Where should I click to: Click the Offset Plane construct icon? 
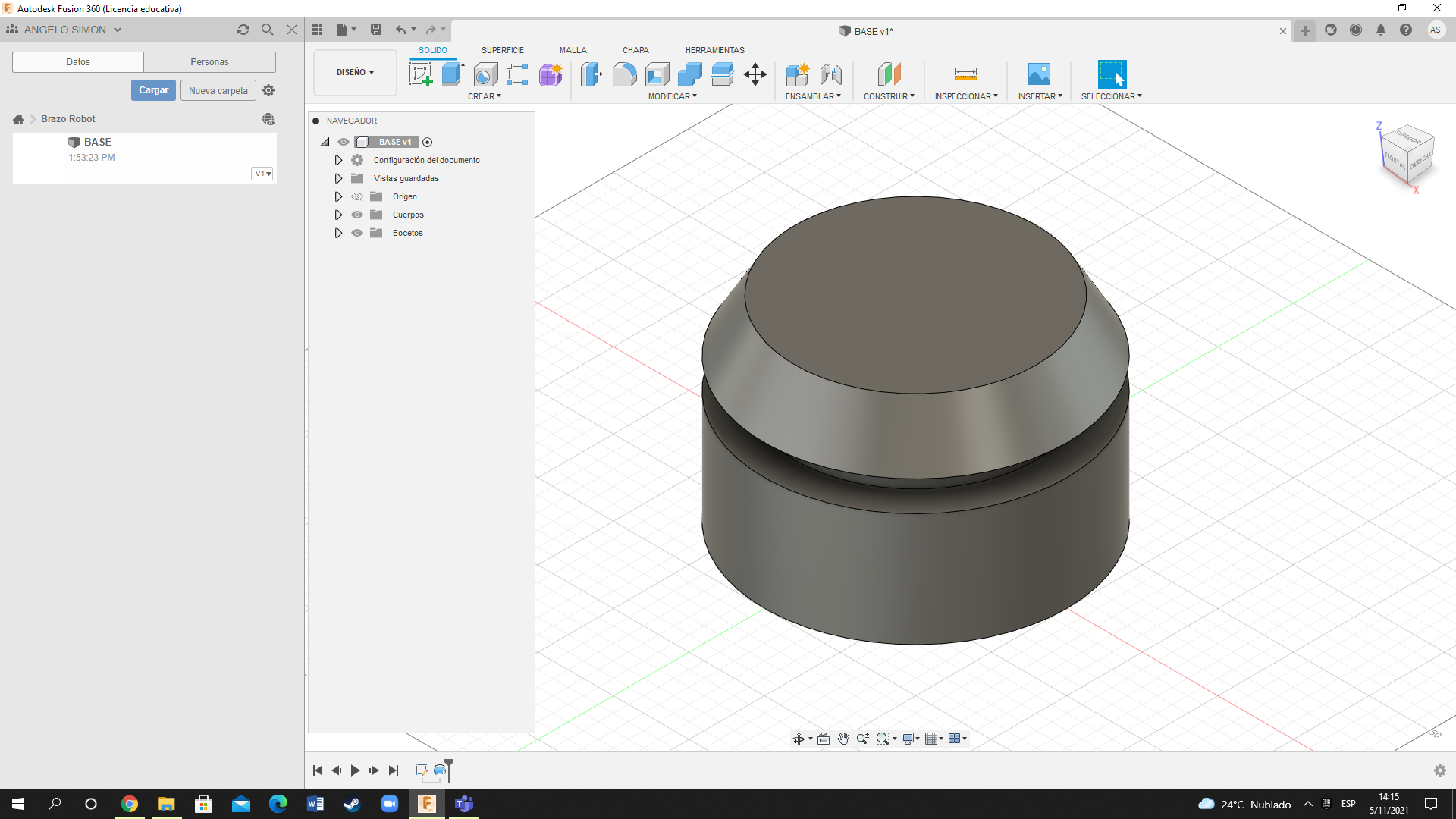point(889,74)
